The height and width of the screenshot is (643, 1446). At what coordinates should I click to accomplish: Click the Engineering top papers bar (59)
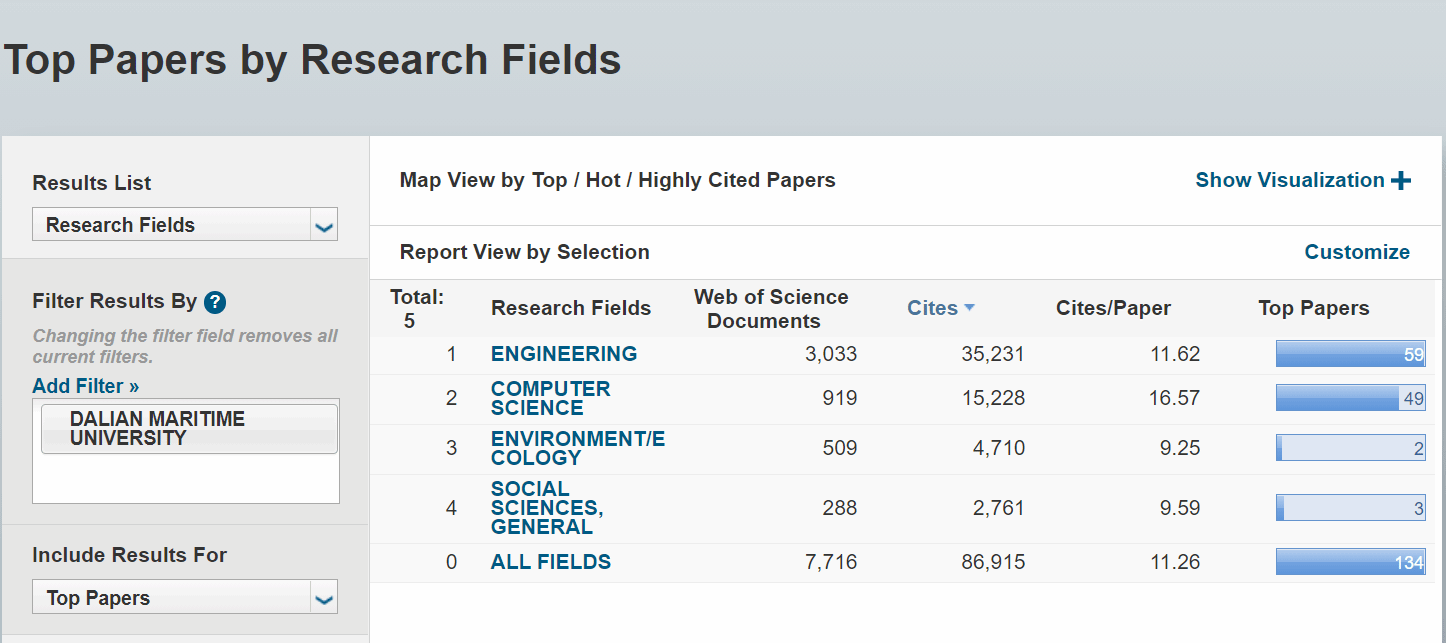(x=1350, y=354)
